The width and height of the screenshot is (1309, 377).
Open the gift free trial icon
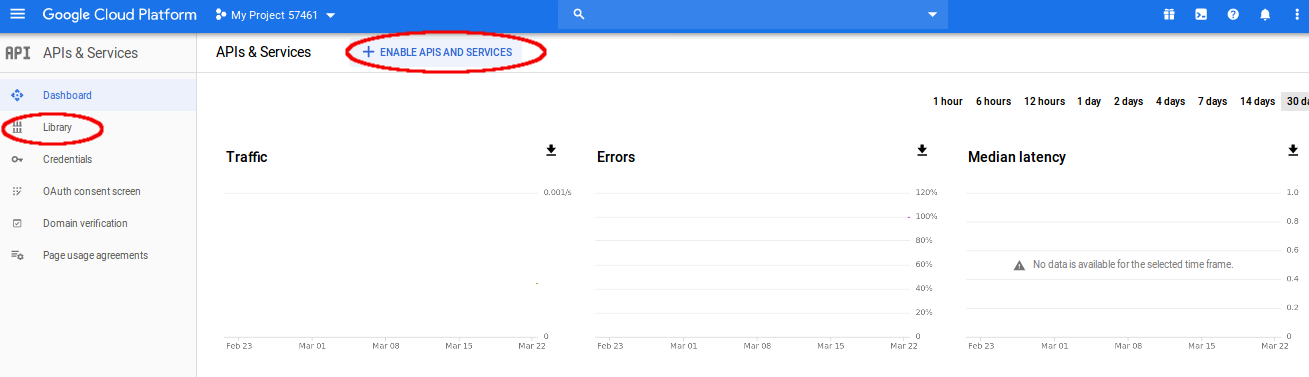coord(1168,15)
